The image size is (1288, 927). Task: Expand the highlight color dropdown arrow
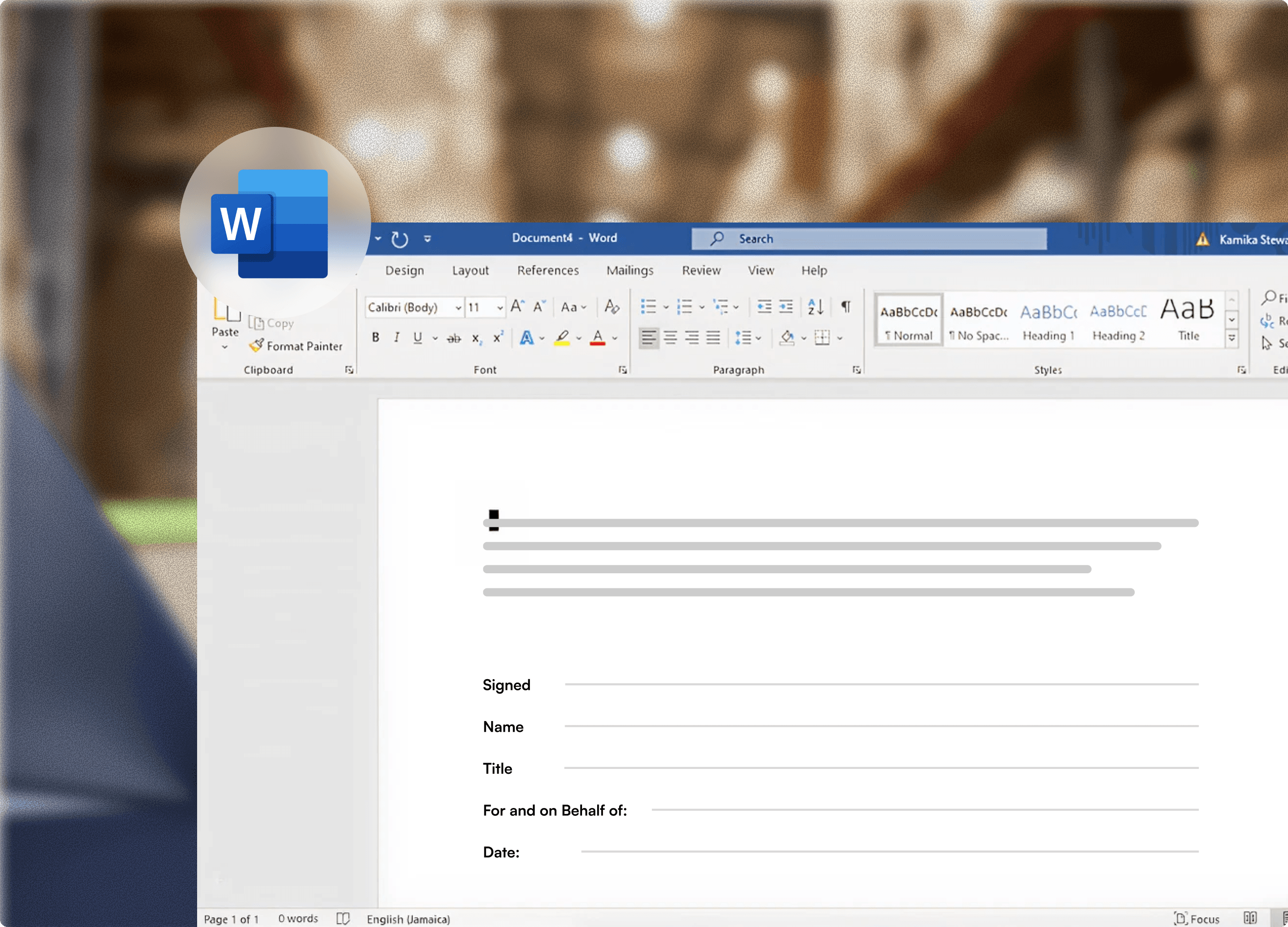(x=579, y=338)
